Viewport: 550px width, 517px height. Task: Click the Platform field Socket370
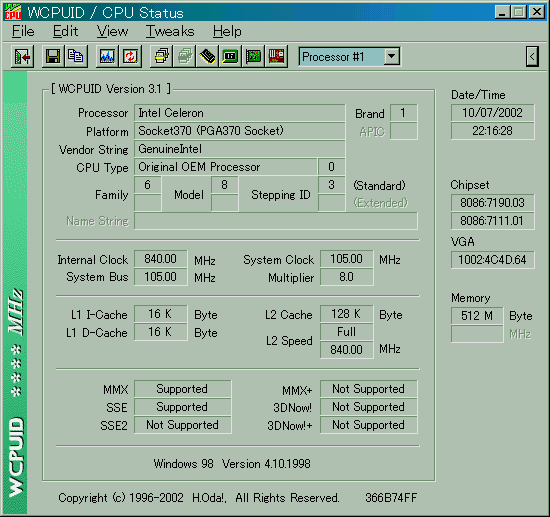click(x=240, y=131)
